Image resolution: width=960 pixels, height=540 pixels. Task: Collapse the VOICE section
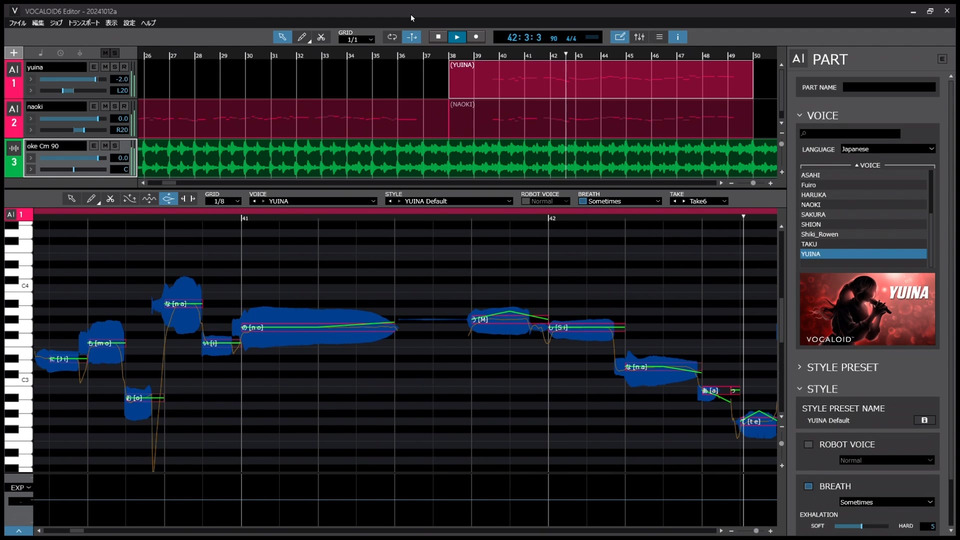(x=800, y=115)
